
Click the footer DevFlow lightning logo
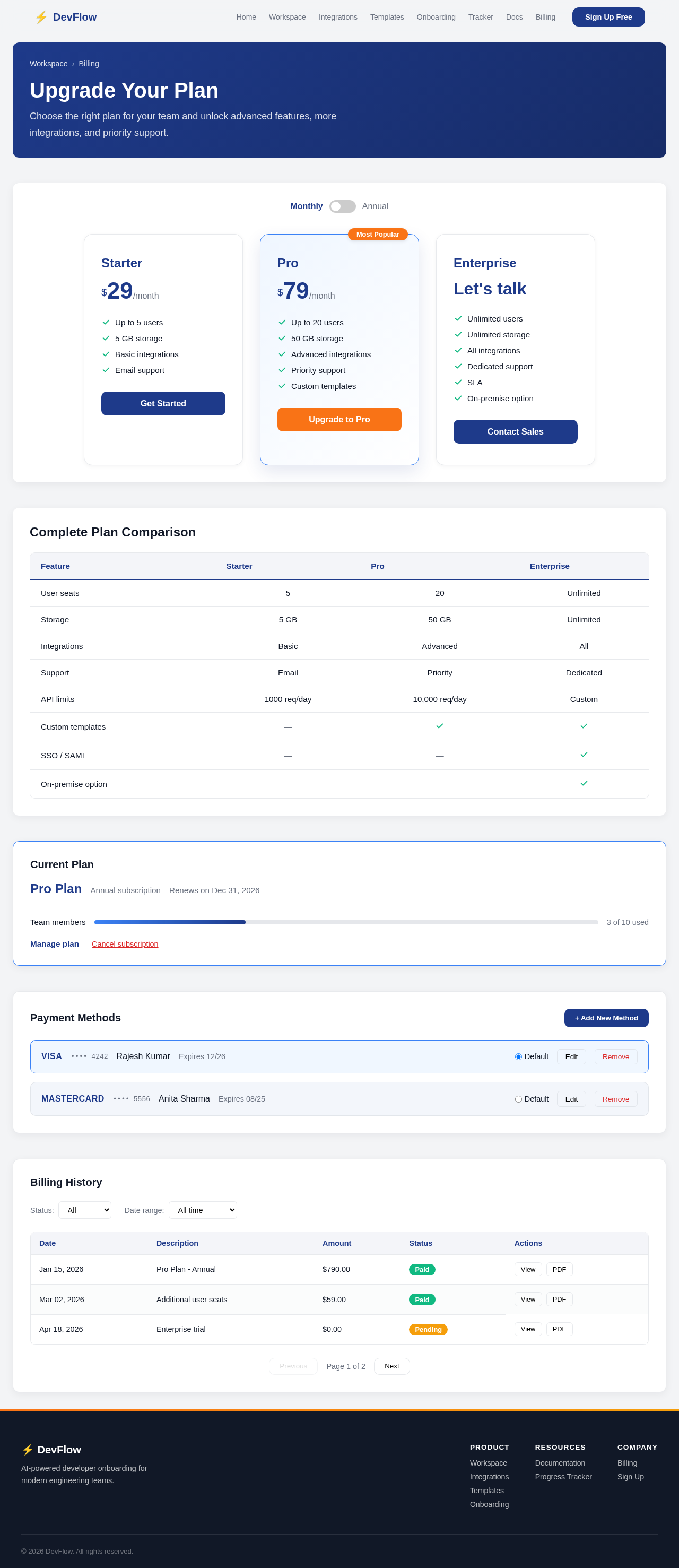coord(28,1449)
